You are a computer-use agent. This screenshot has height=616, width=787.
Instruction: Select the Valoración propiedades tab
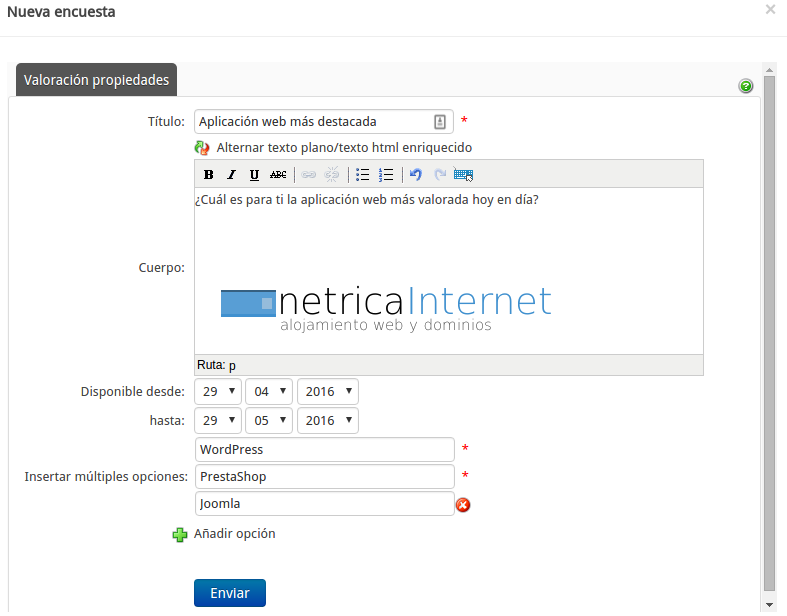[x=96, y=80]
